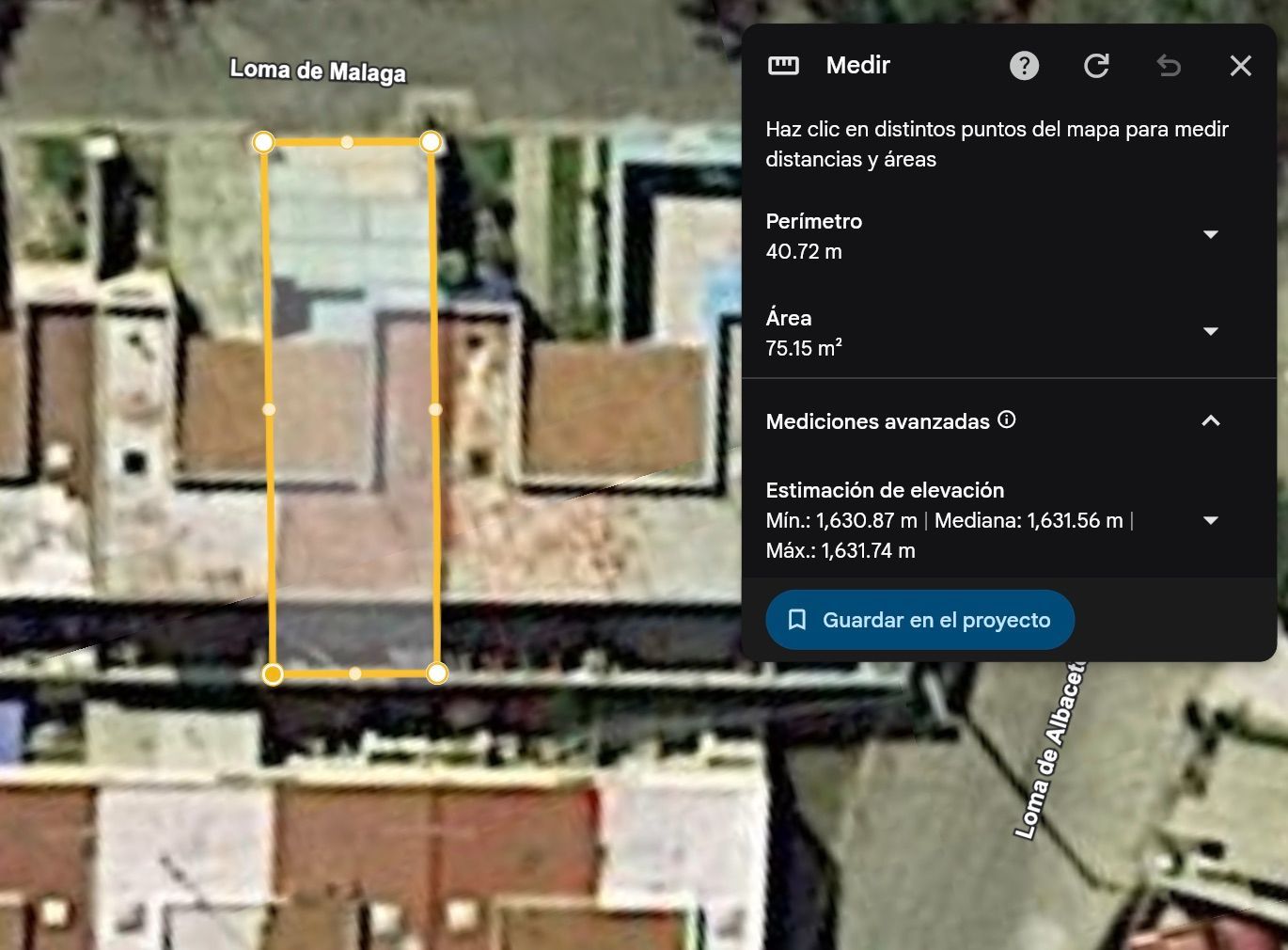Open the help question mark icon
Viewport: 1288px width, 950px height.
1024,66
